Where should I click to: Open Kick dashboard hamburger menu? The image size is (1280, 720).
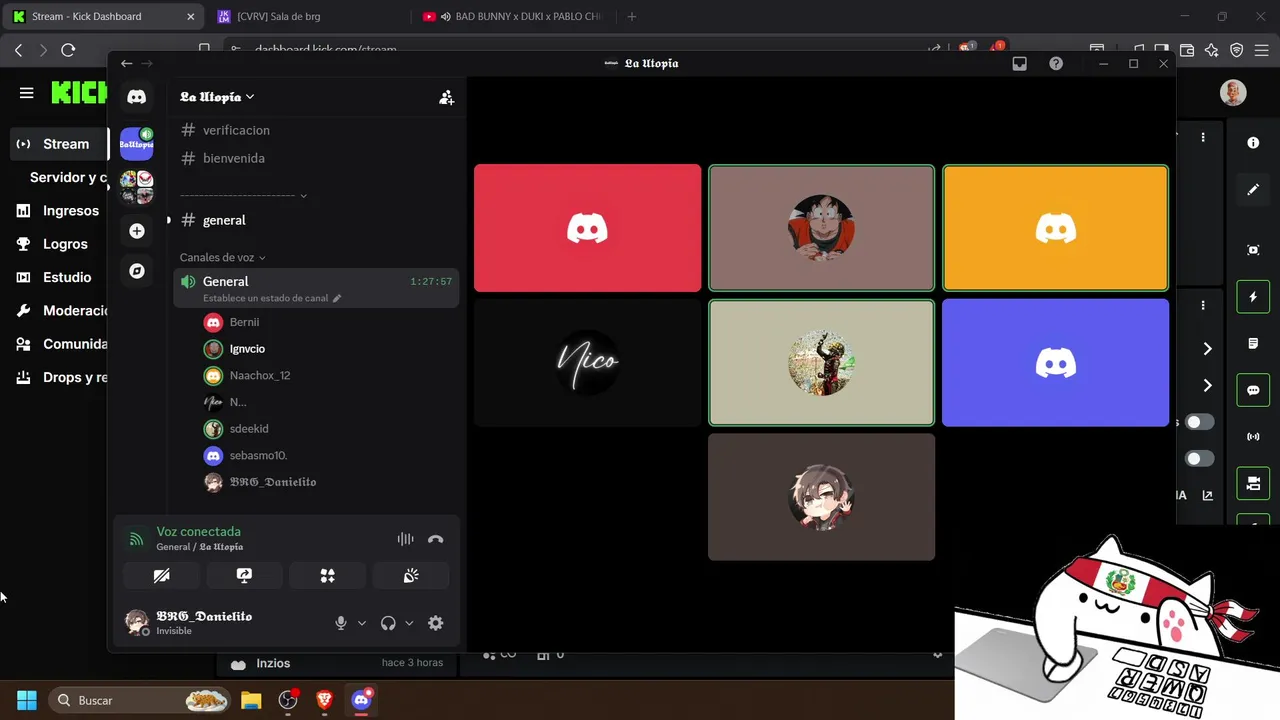[x=26, y=93]
